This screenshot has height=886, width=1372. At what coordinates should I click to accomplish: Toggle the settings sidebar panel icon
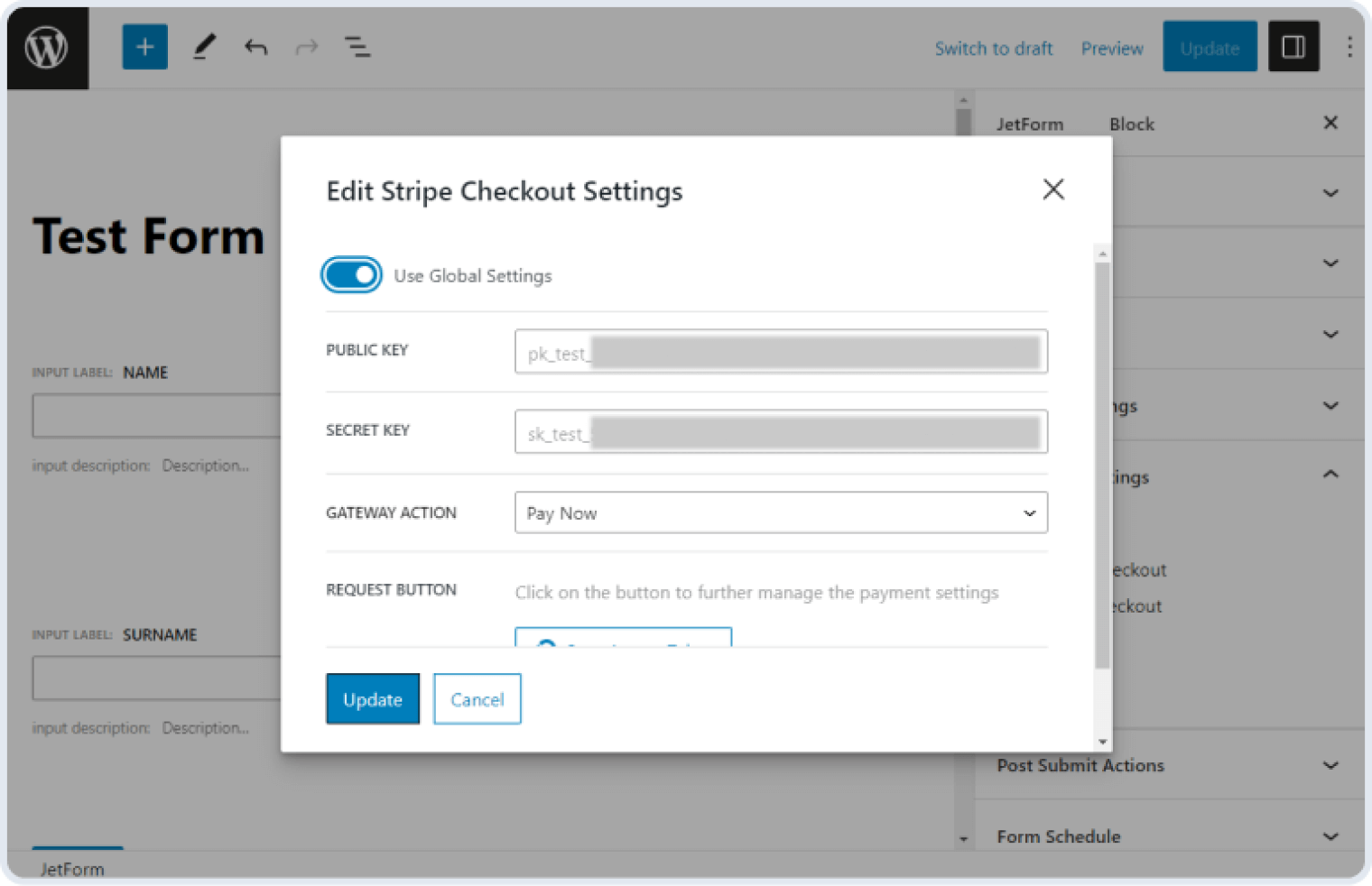pyautogui.click(x=1293, y=46)
